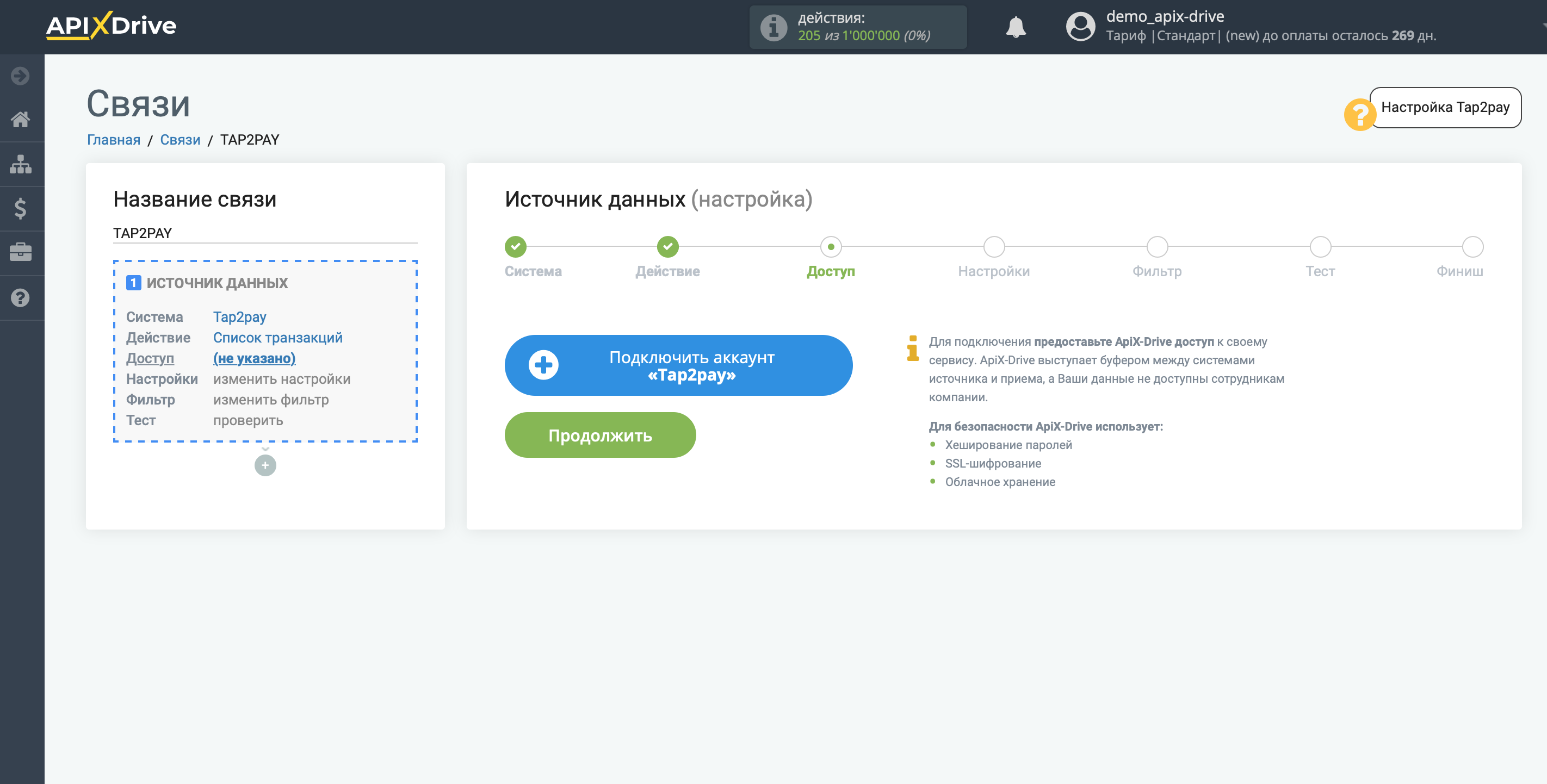Click the add new block plus icon

coord(265,465)
